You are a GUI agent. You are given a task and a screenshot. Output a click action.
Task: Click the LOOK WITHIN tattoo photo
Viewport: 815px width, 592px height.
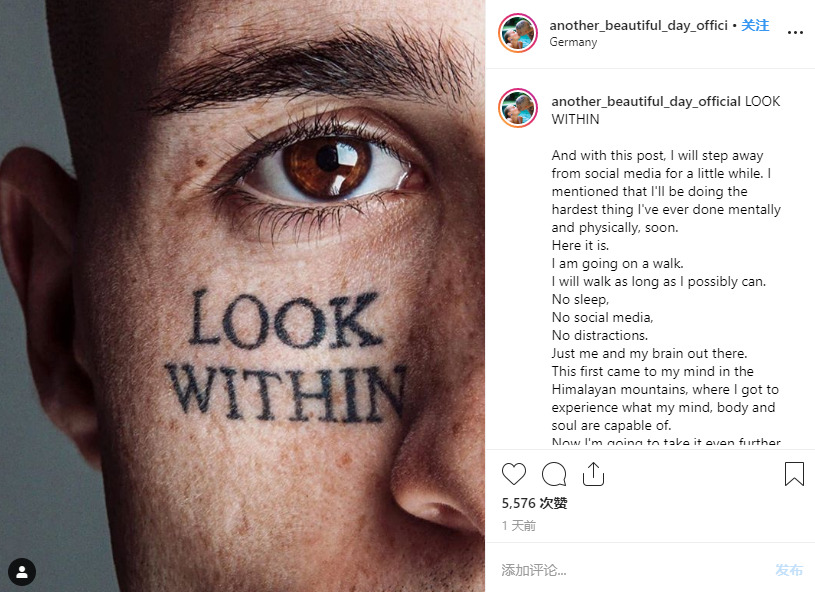242,296
